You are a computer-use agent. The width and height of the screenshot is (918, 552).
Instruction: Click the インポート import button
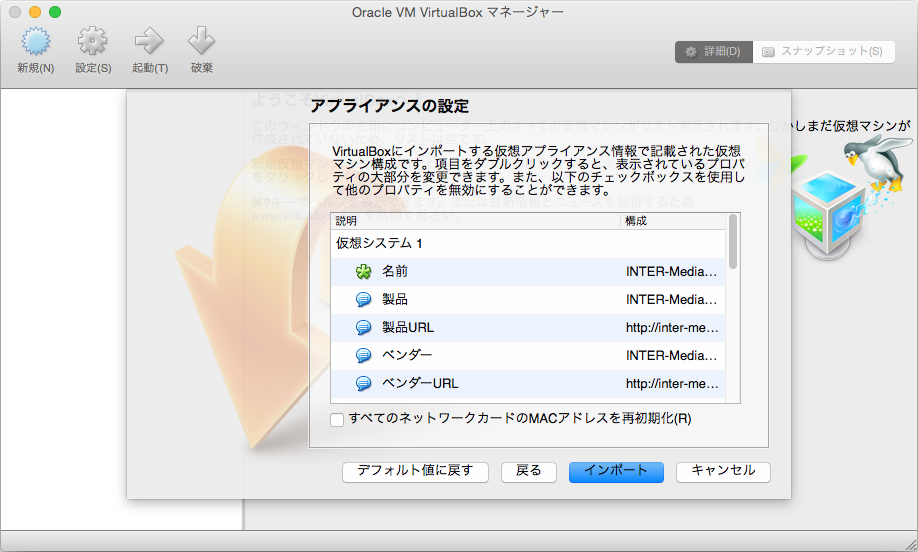point(616,472)
